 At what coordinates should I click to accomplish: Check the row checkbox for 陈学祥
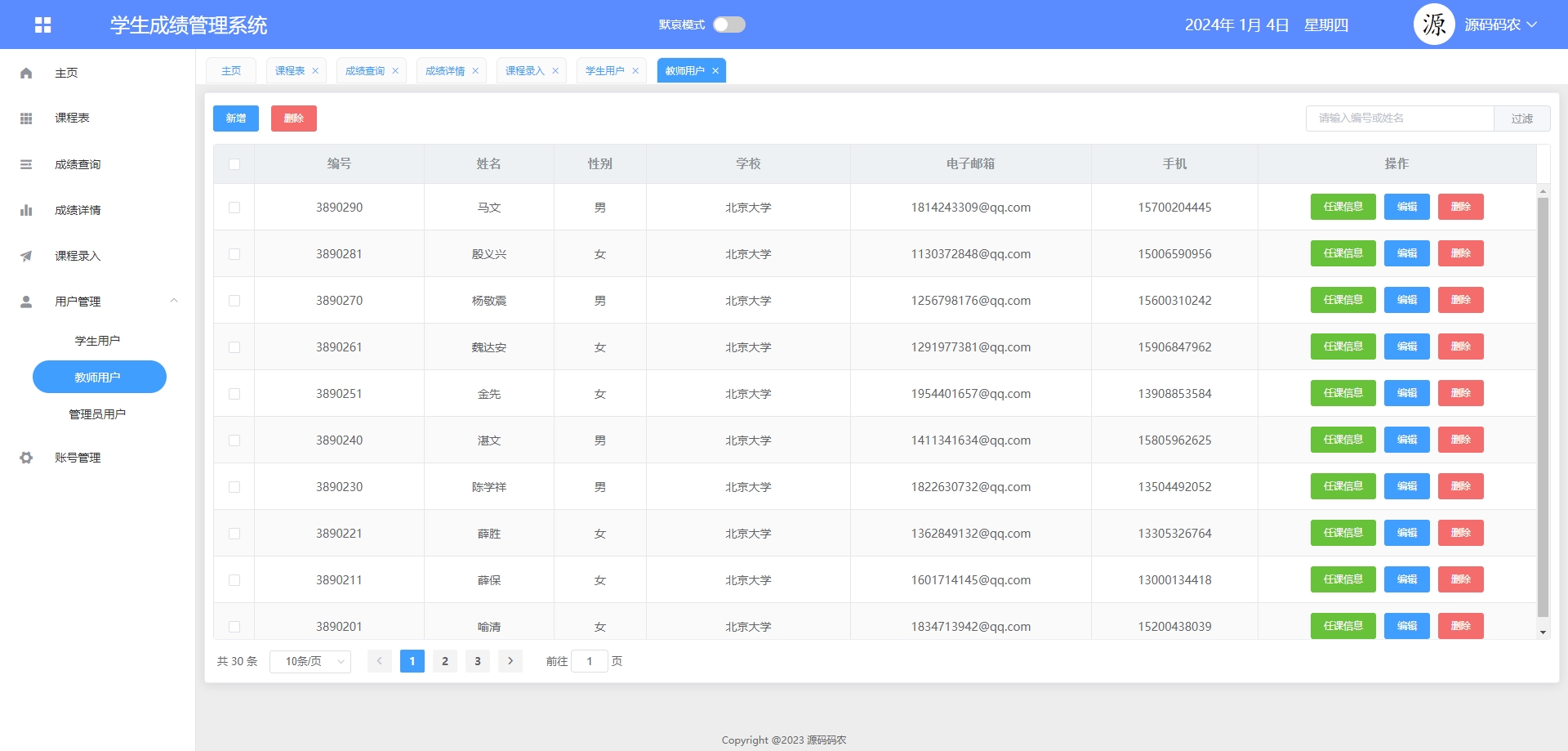[x=234, y=487]
